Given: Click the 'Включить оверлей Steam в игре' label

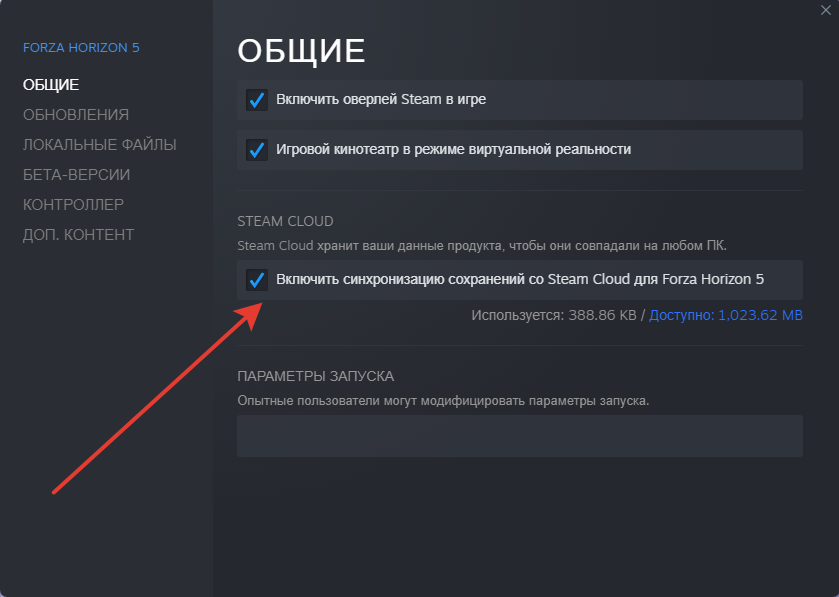Looking at the screenshot, I should point(381,100).
